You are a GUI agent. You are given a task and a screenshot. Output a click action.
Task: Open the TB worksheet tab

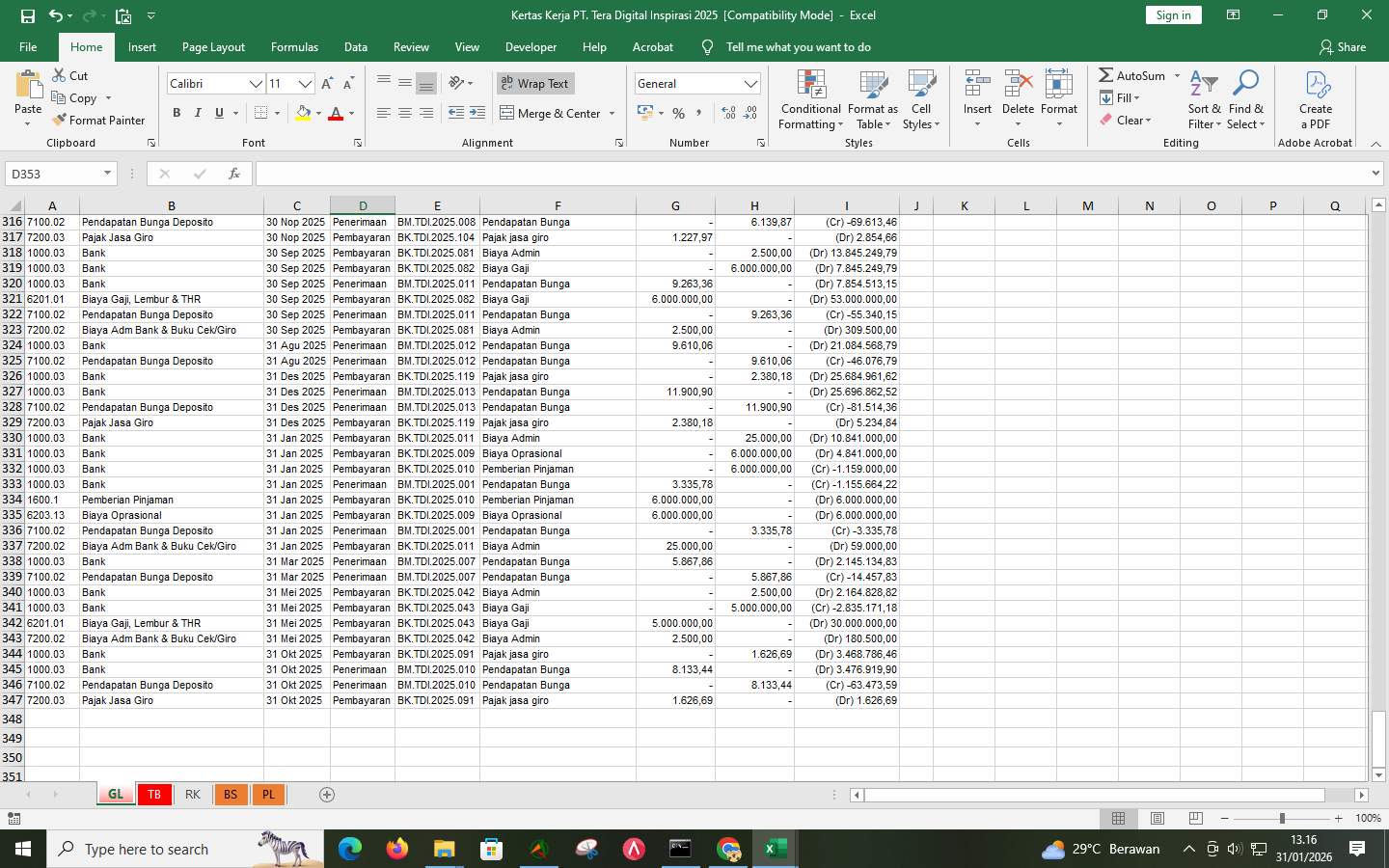(153, 795)
